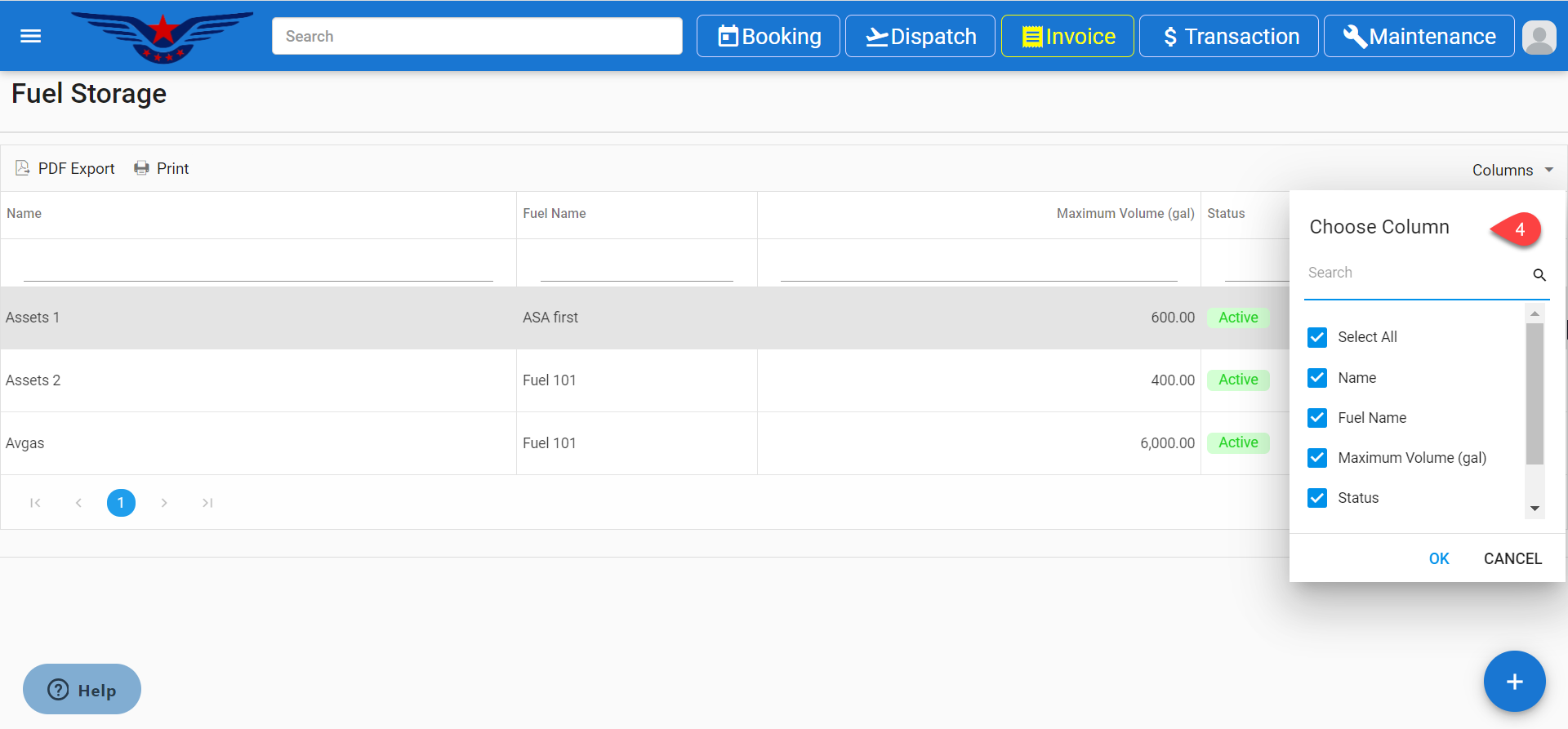Open the hamburger navigation menu
The width and height of the screenshot is (1568, 729).
click(x=30, y=36)
